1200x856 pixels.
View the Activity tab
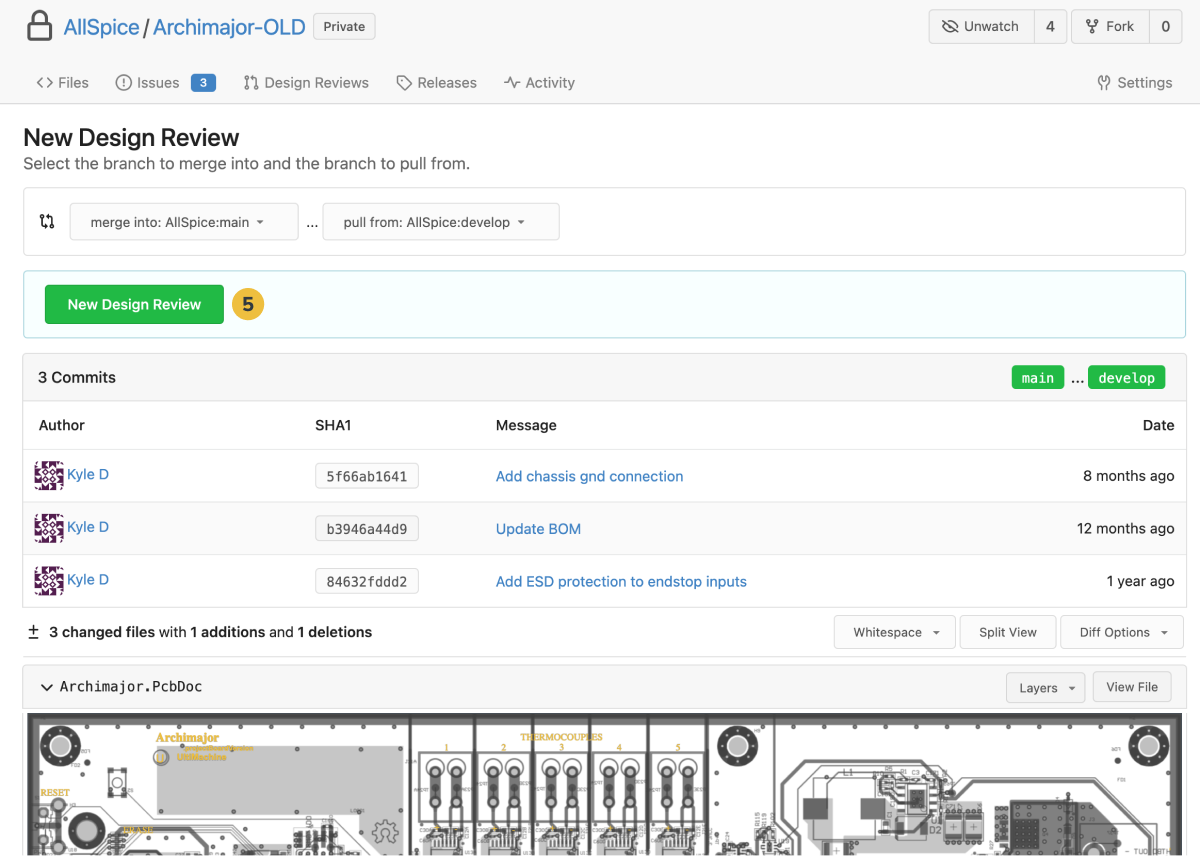tap(539, 83)
